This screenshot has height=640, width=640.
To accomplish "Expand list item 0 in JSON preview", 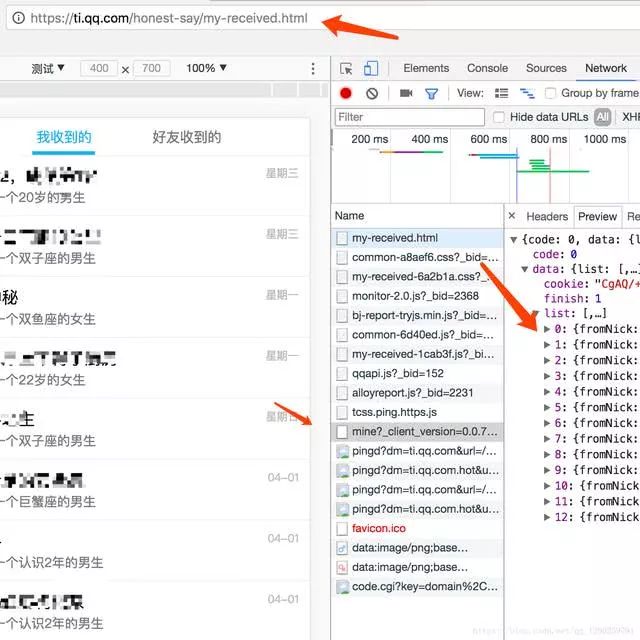I will click(x=547, y=330).
